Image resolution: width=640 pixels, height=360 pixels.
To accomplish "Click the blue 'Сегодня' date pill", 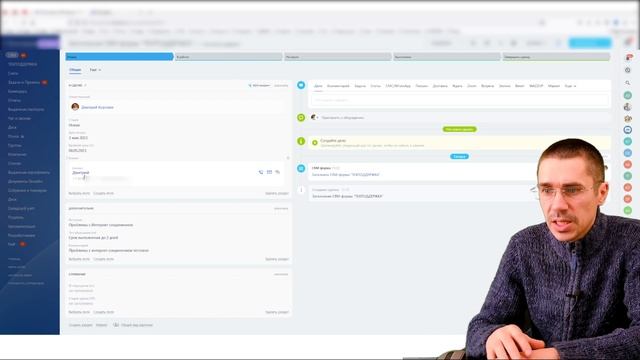I will (x=459, y=156).
